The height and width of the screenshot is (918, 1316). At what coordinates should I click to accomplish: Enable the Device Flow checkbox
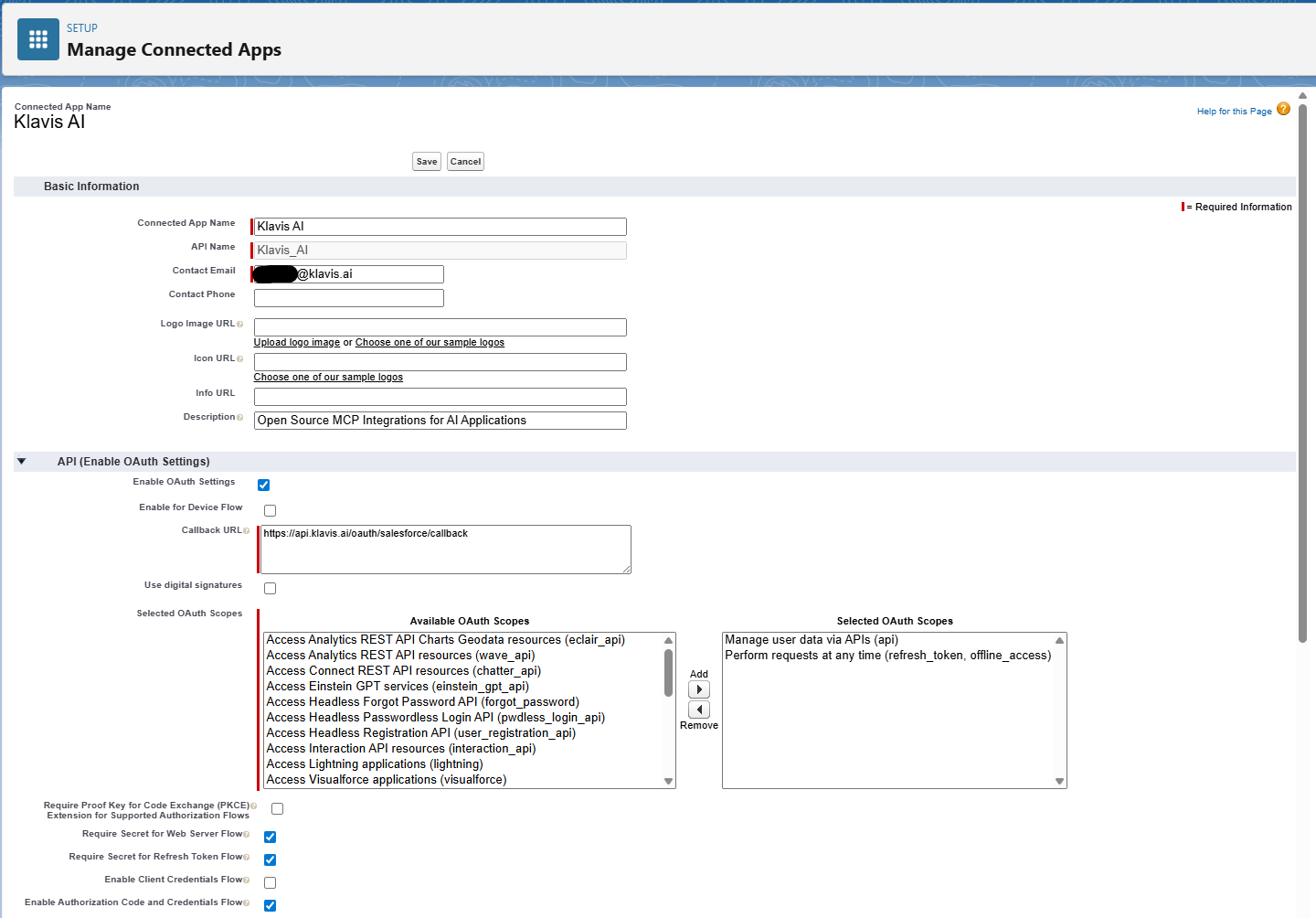[270, 509]
